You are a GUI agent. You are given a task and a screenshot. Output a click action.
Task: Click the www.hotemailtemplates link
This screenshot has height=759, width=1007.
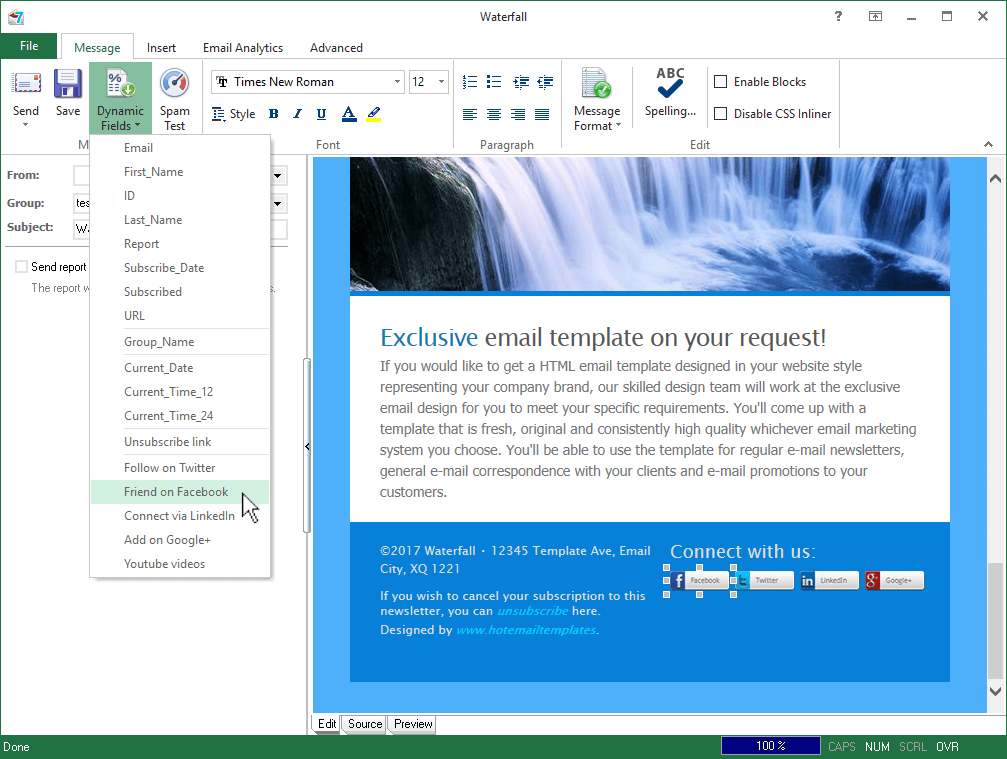526,630
